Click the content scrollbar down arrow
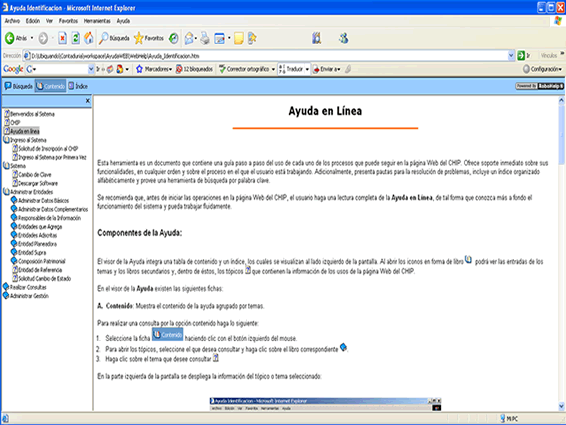Viewport: 566px width, 425px height. click(x=561, y=407)
